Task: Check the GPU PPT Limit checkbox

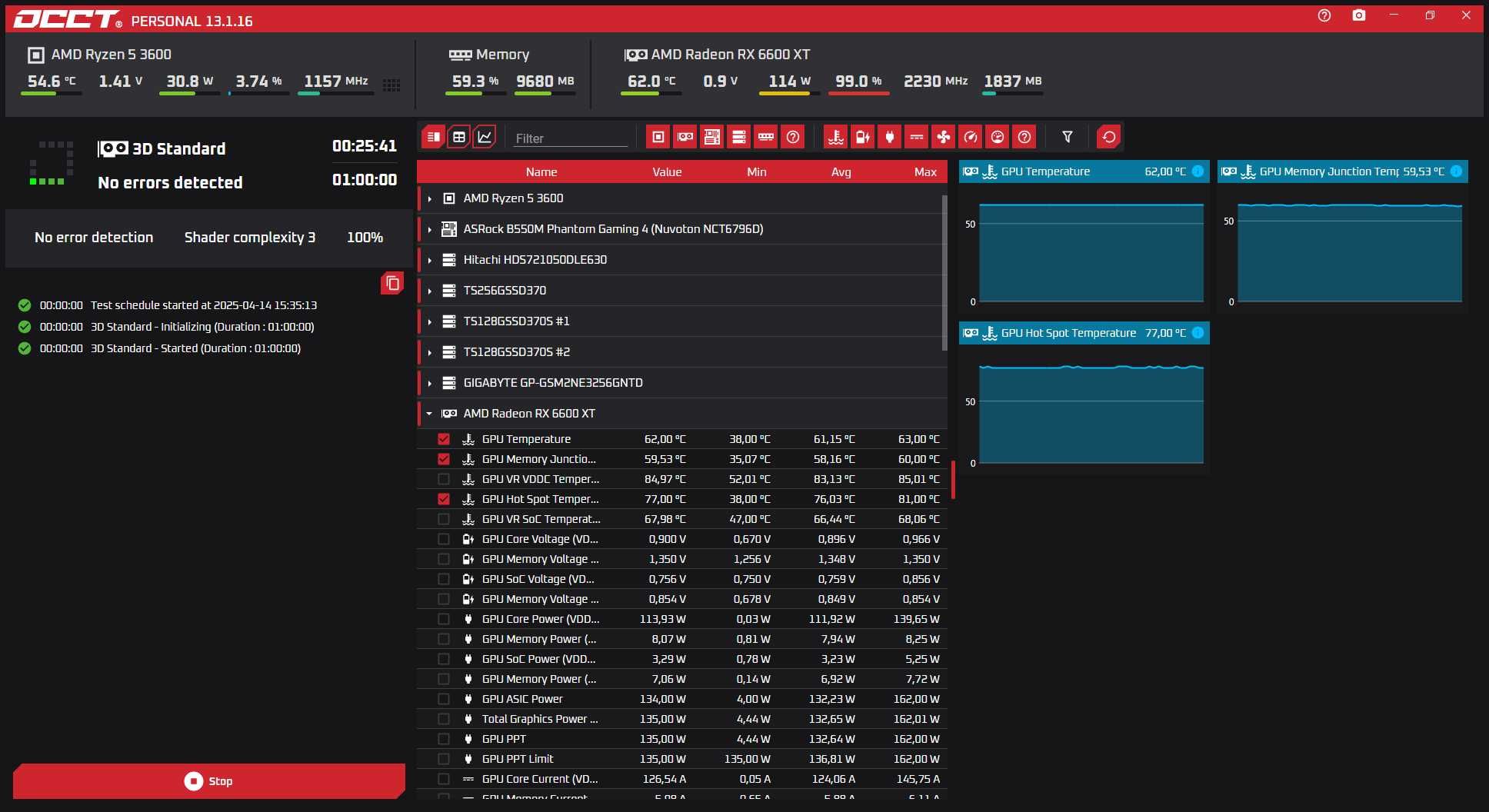Action: [x=444, y=759]
